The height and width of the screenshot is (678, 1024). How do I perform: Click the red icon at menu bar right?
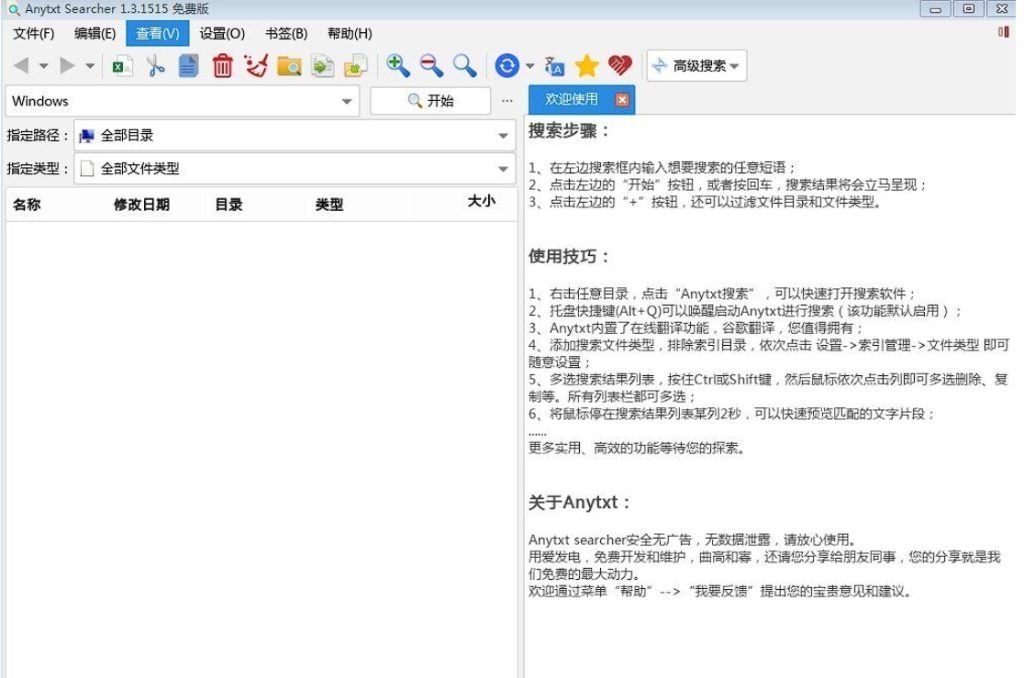pyautogui.click(x=1003, y=32)
